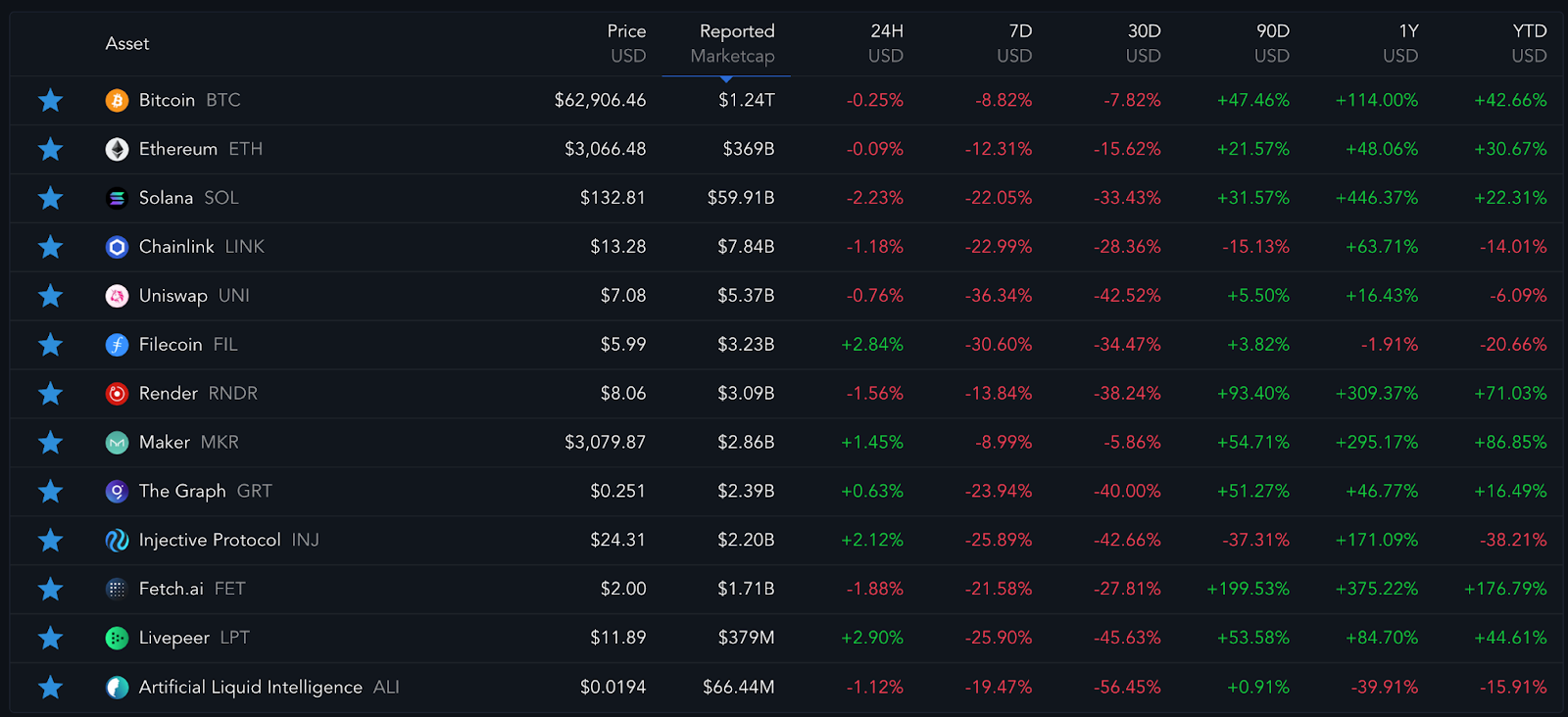Toggle the Filecoin favorite star
Viewport: 1568px width, 717px height.
click(x=50, y=345)
